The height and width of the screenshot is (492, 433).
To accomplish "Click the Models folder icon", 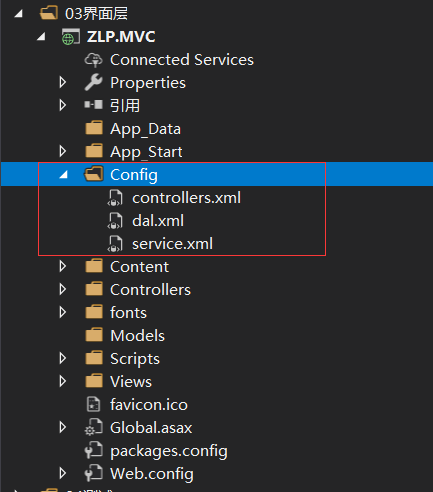I will click(94, 335).
